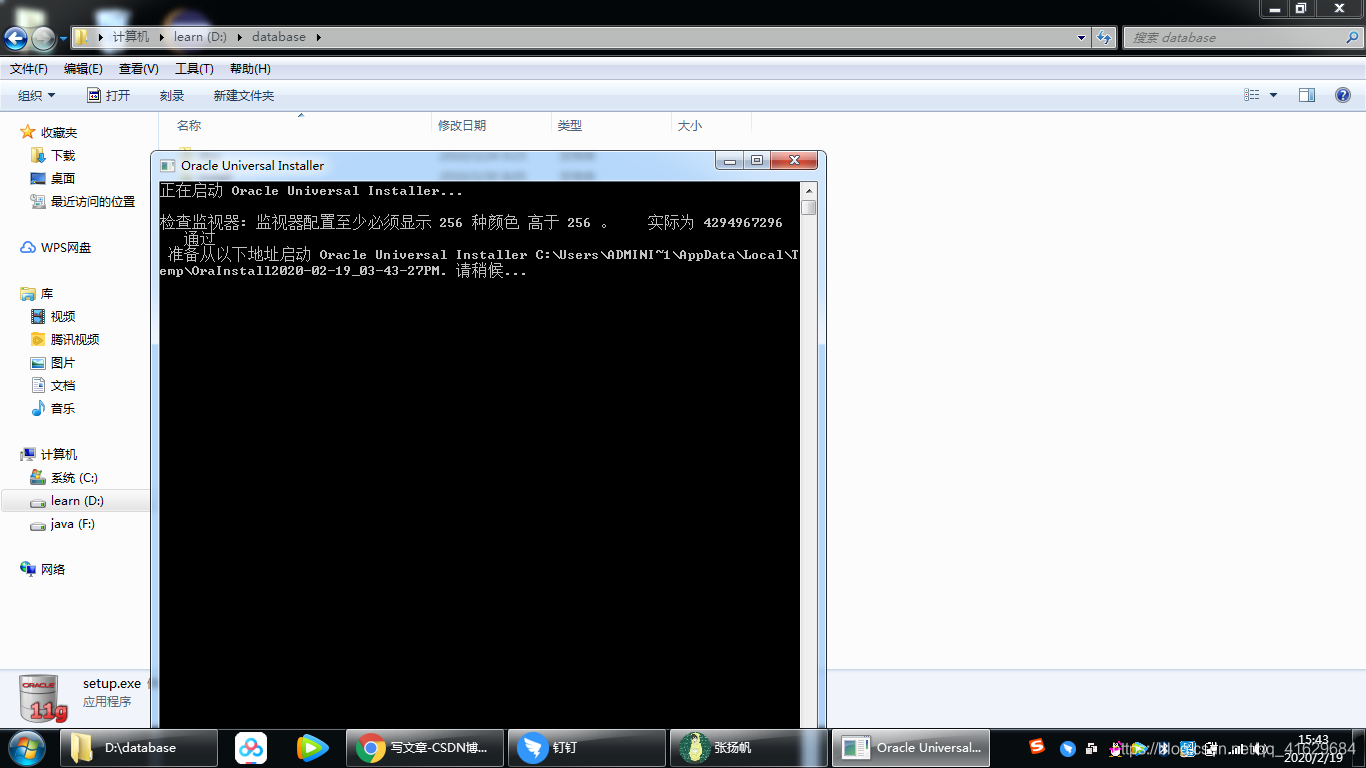This screenshot has height=768, width=1366.
Task: Sort by the 大小 column header
Action: [x=711, y=125]
